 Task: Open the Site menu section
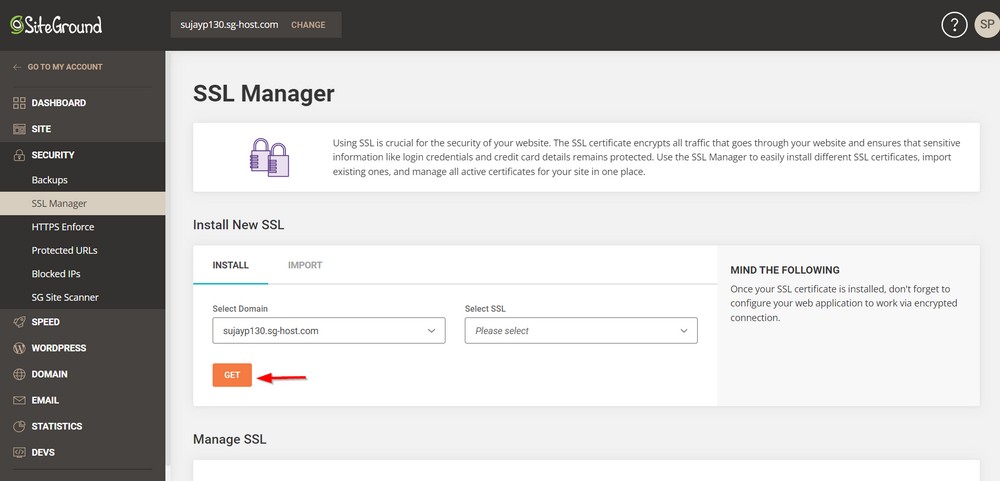(41, 129)
